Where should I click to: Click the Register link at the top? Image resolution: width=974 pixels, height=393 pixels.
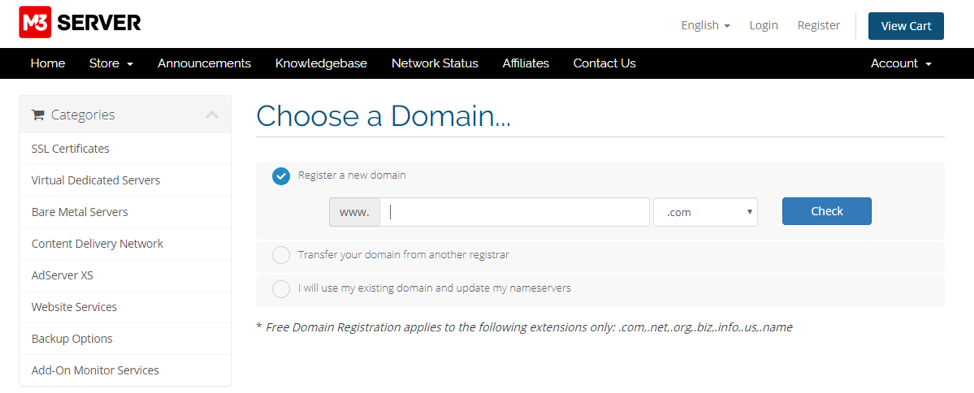pyautogui.click(x=819, y=25)
